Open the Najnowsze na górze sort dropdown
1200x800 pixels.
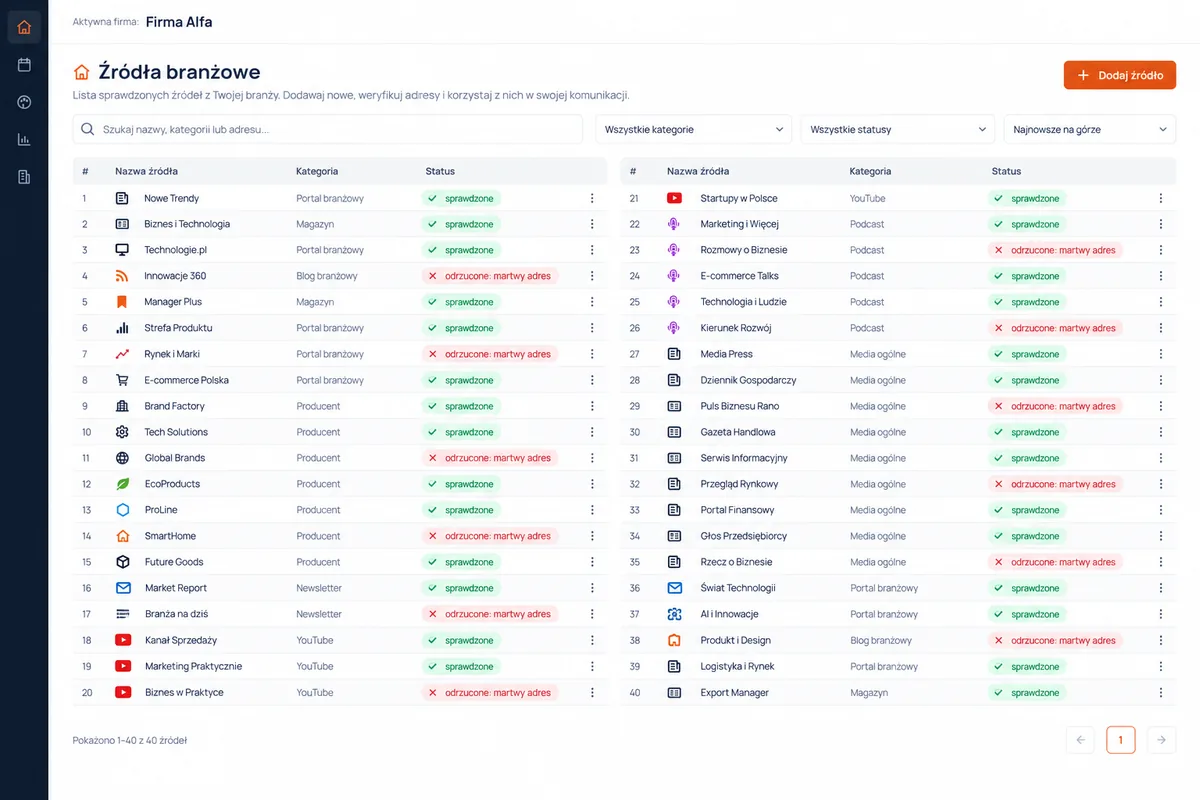(1090, 129)
